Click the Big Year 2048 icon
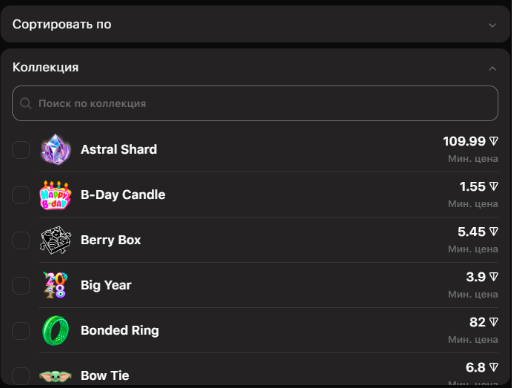Image resolution: width=512 pixels, height=388 pixels. pos(55,285)
